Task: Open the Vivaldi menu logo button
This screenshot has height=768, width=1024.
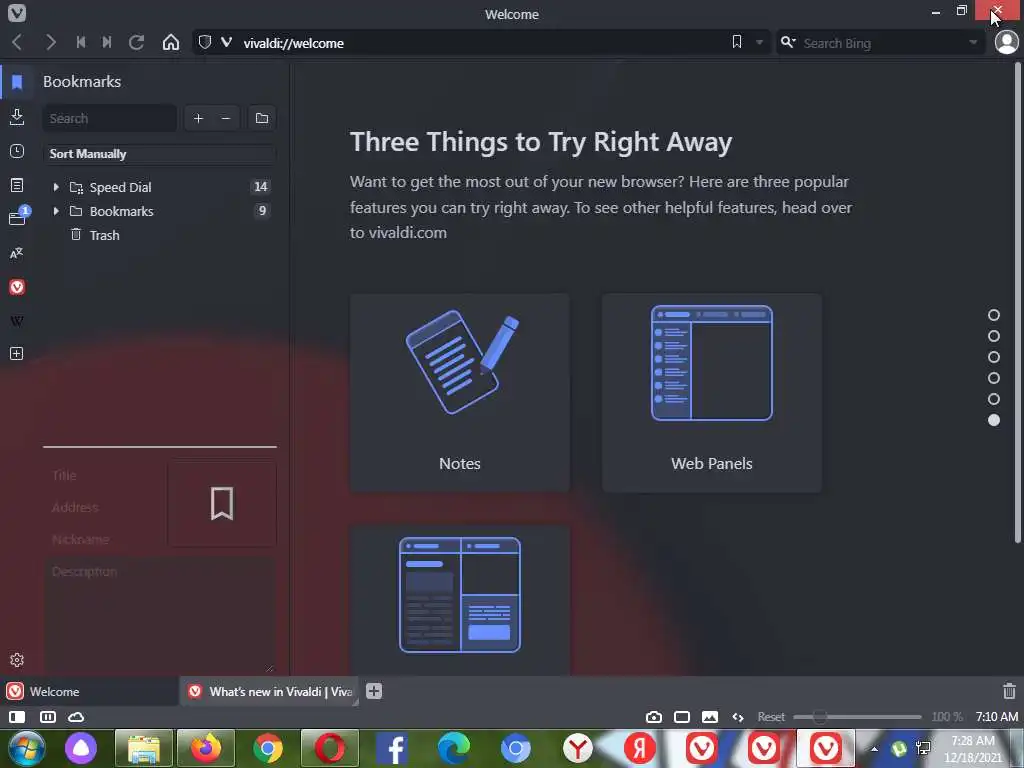Action: [17, 13]
